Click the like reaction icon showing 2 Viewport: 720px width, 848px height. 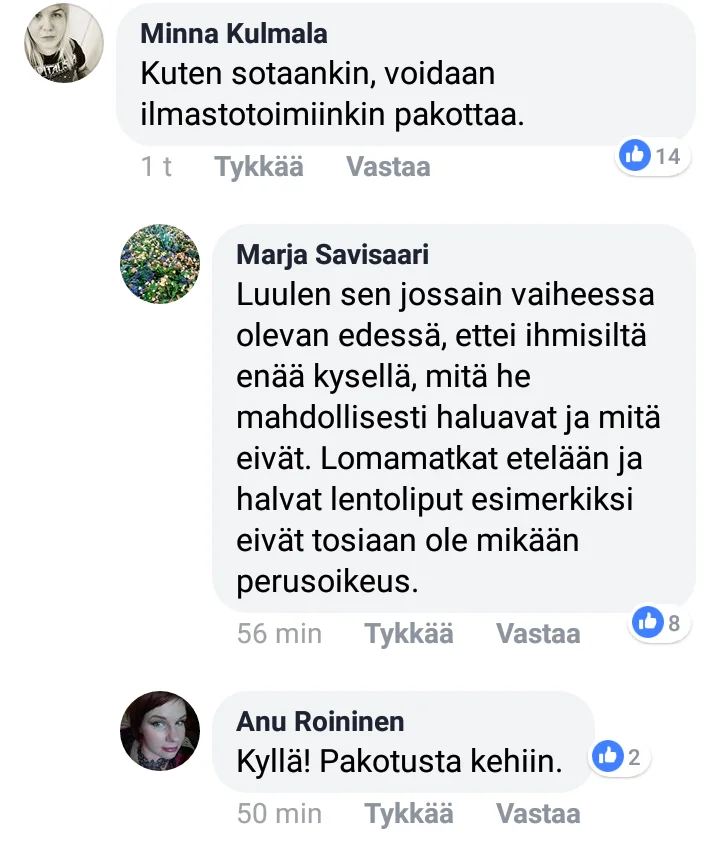tap(608, 757)
